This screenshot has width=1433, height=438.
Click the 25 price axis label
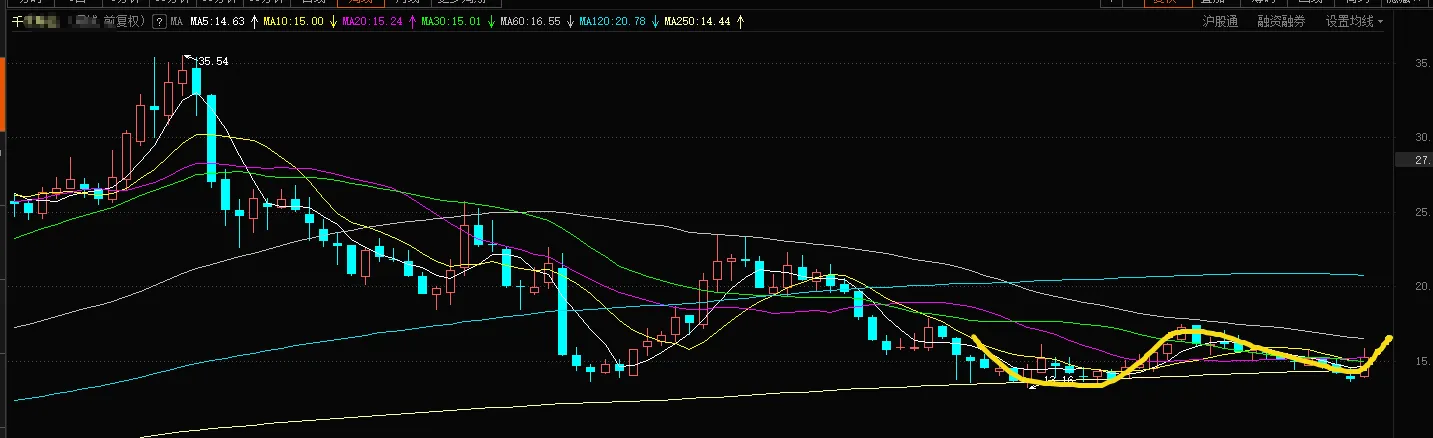(x=1422, y=212)
